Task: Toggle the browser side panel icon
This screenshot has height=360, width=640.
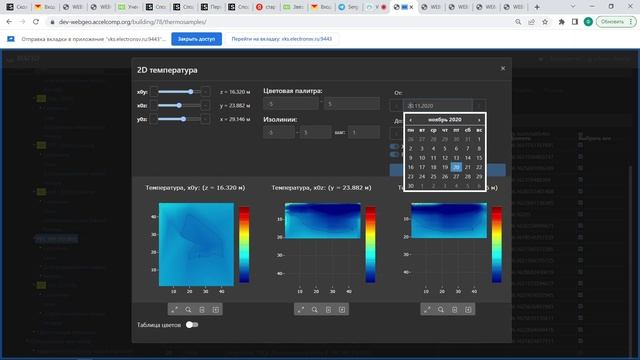Action: pos(575,22)
